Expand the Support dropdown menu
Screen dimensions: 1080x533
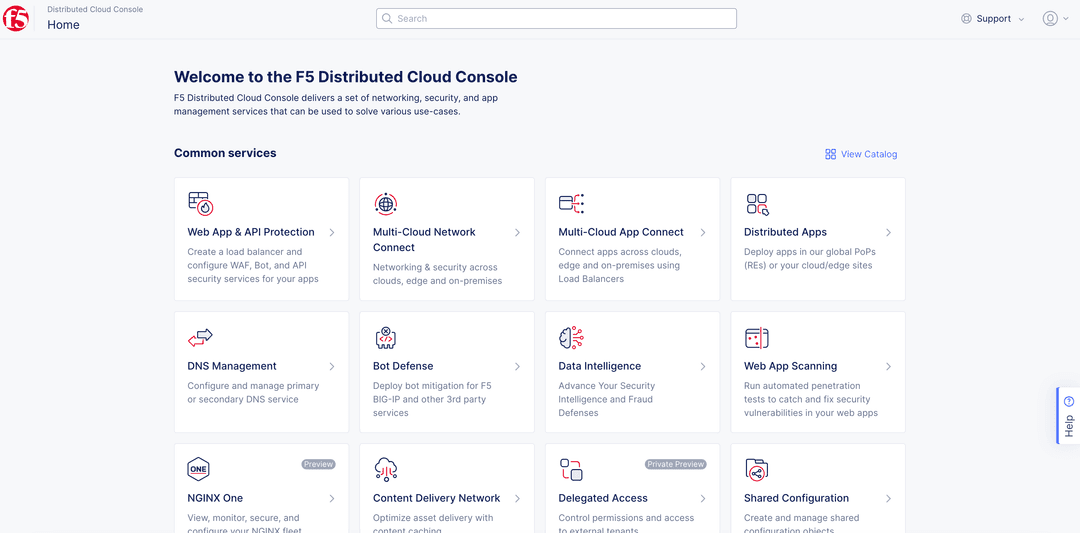pos(993,19)
